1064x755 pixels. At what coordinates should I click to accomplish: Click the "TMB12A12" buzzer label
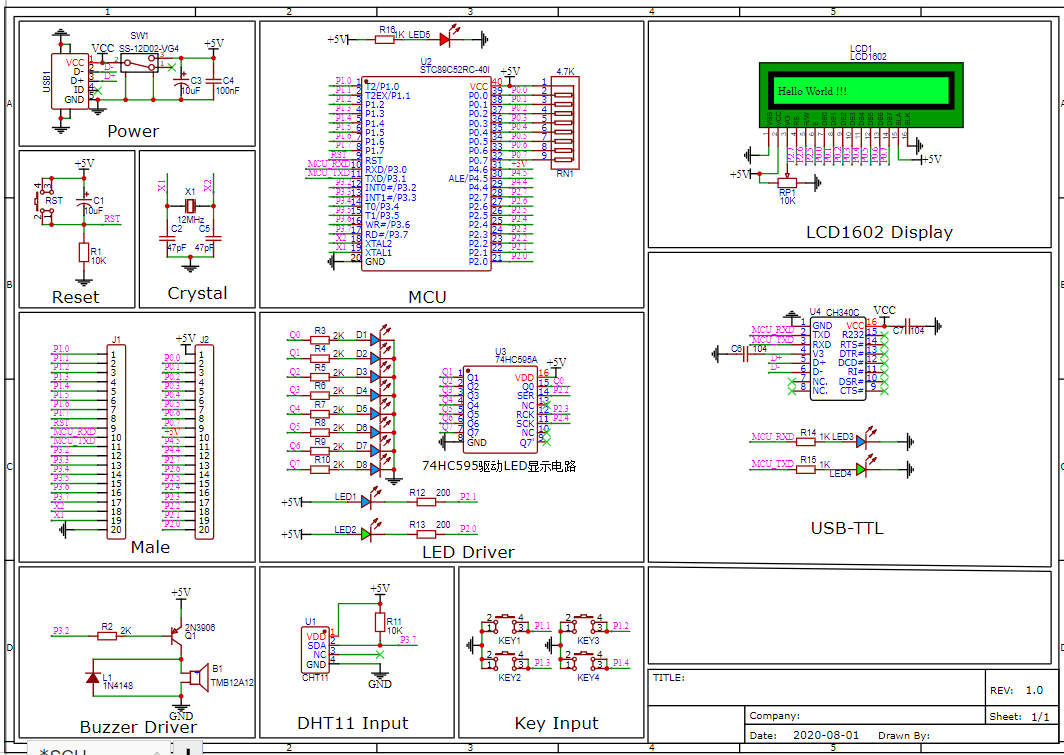[231, 683]
